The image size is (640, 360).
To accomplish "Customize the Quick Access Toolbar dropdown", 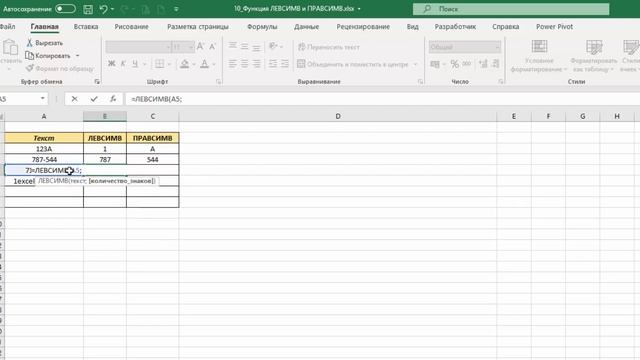I will [176, 9].
